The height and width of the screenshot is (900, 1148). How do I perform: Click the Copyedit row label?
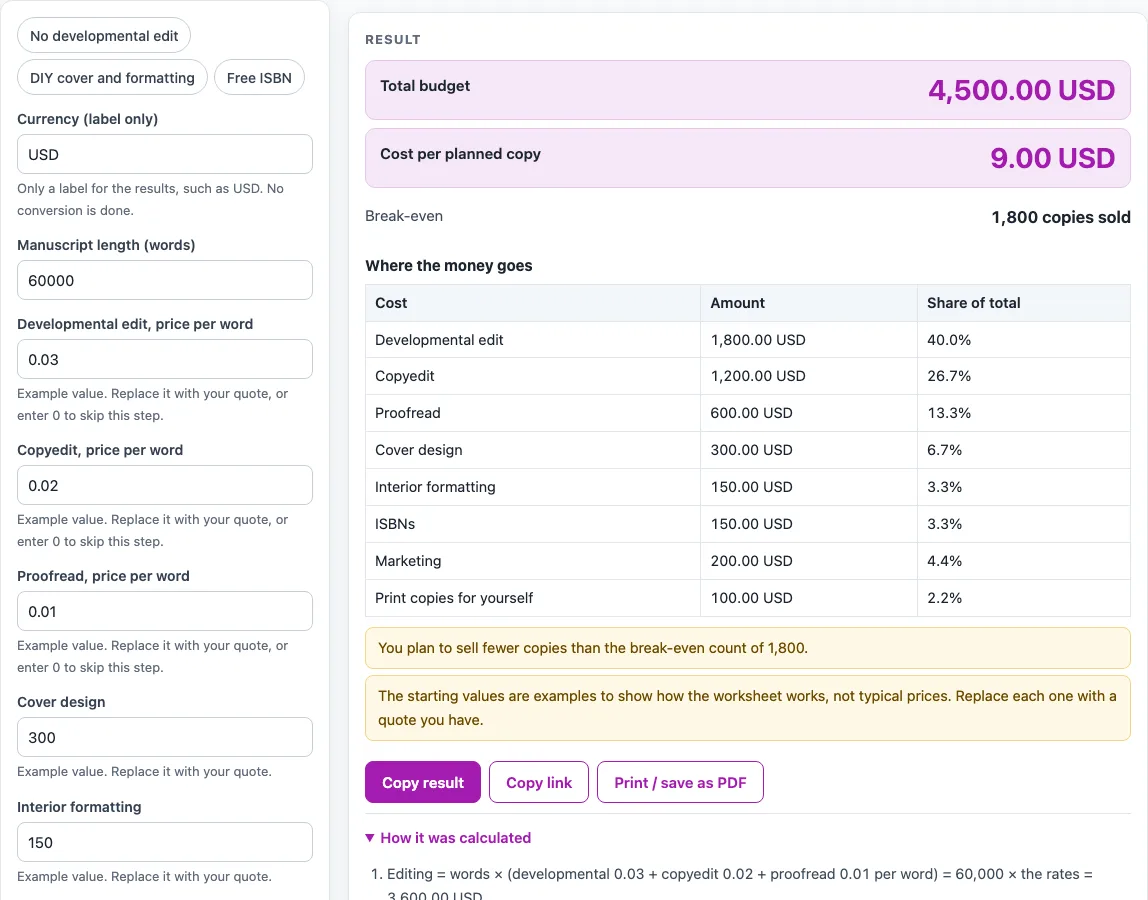pyautogui.click(x=404, y=376)
